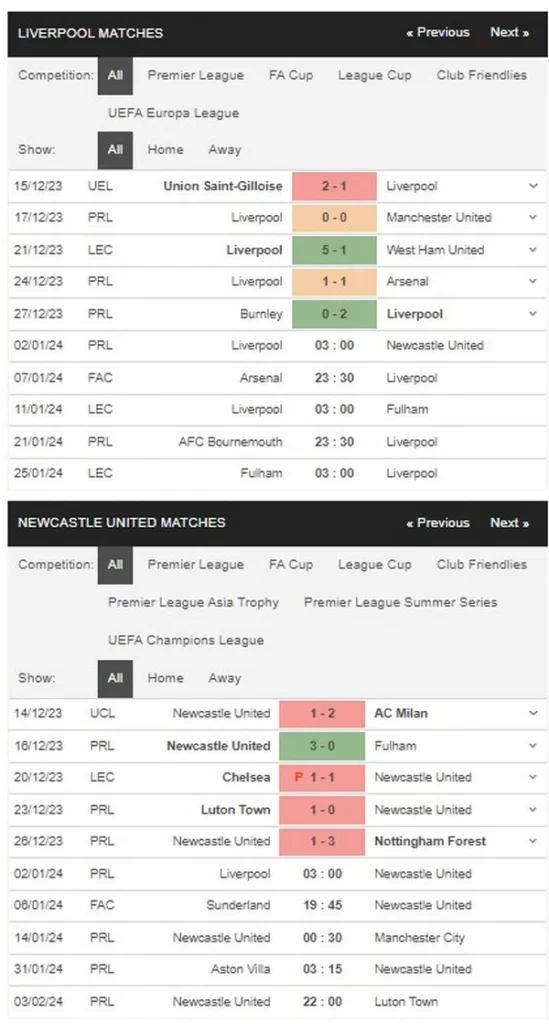Open the Nottingham Forest team link
The width and height of the screenshot is (549, 1024).
(x=430, y=841)
